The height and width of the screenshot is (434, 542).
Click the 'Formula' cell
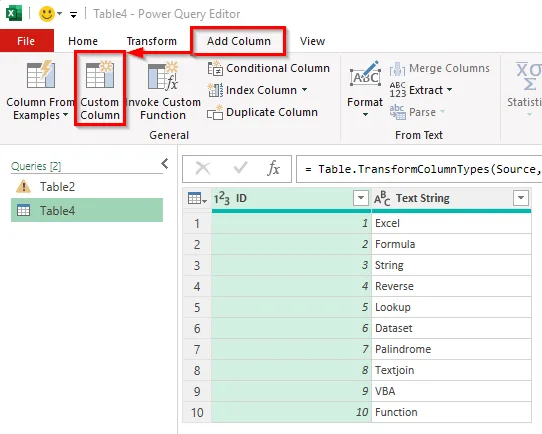pos(451,244)
